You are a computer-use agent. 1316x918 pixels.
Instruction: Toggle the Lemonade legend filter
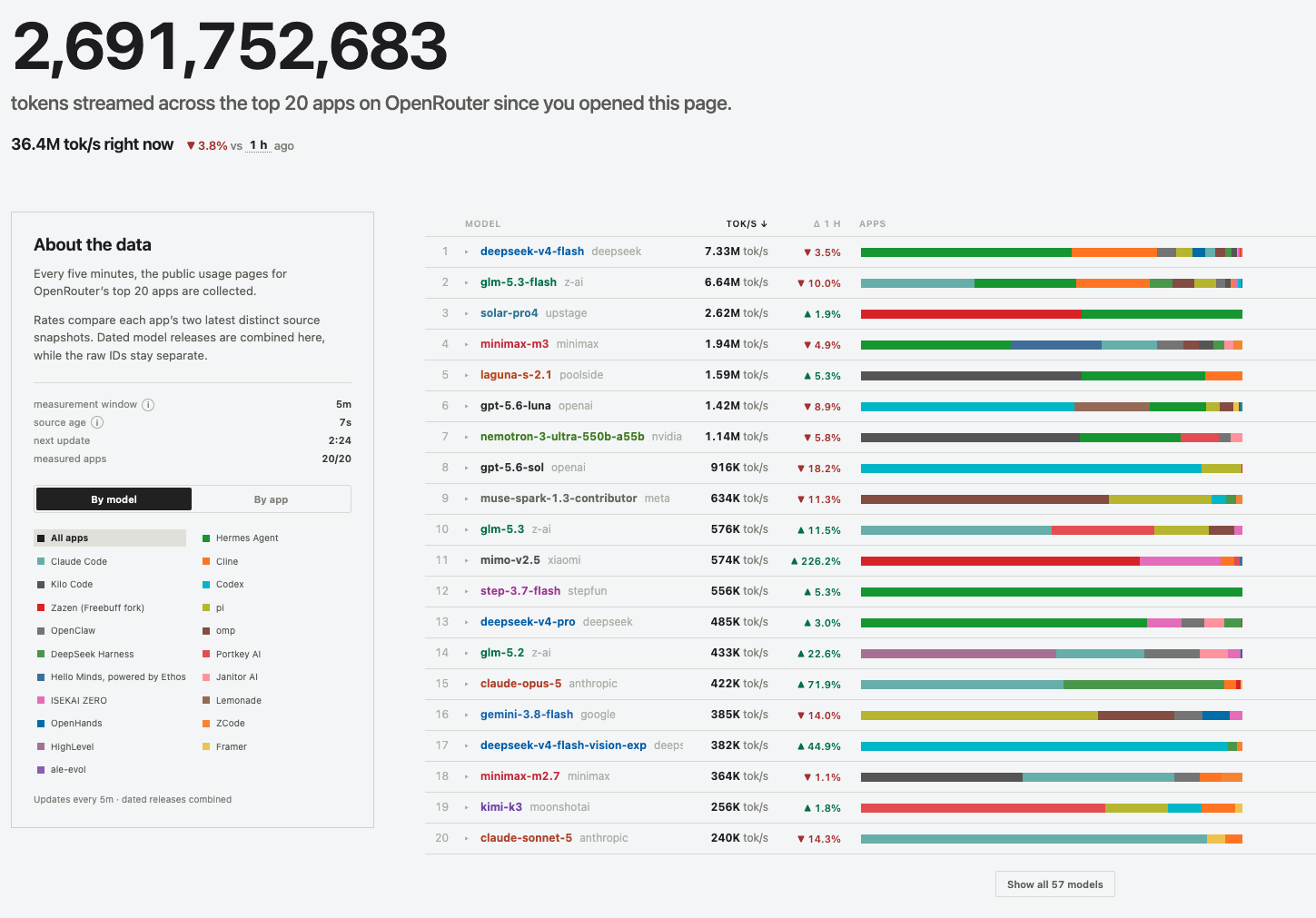click(232, 701)
